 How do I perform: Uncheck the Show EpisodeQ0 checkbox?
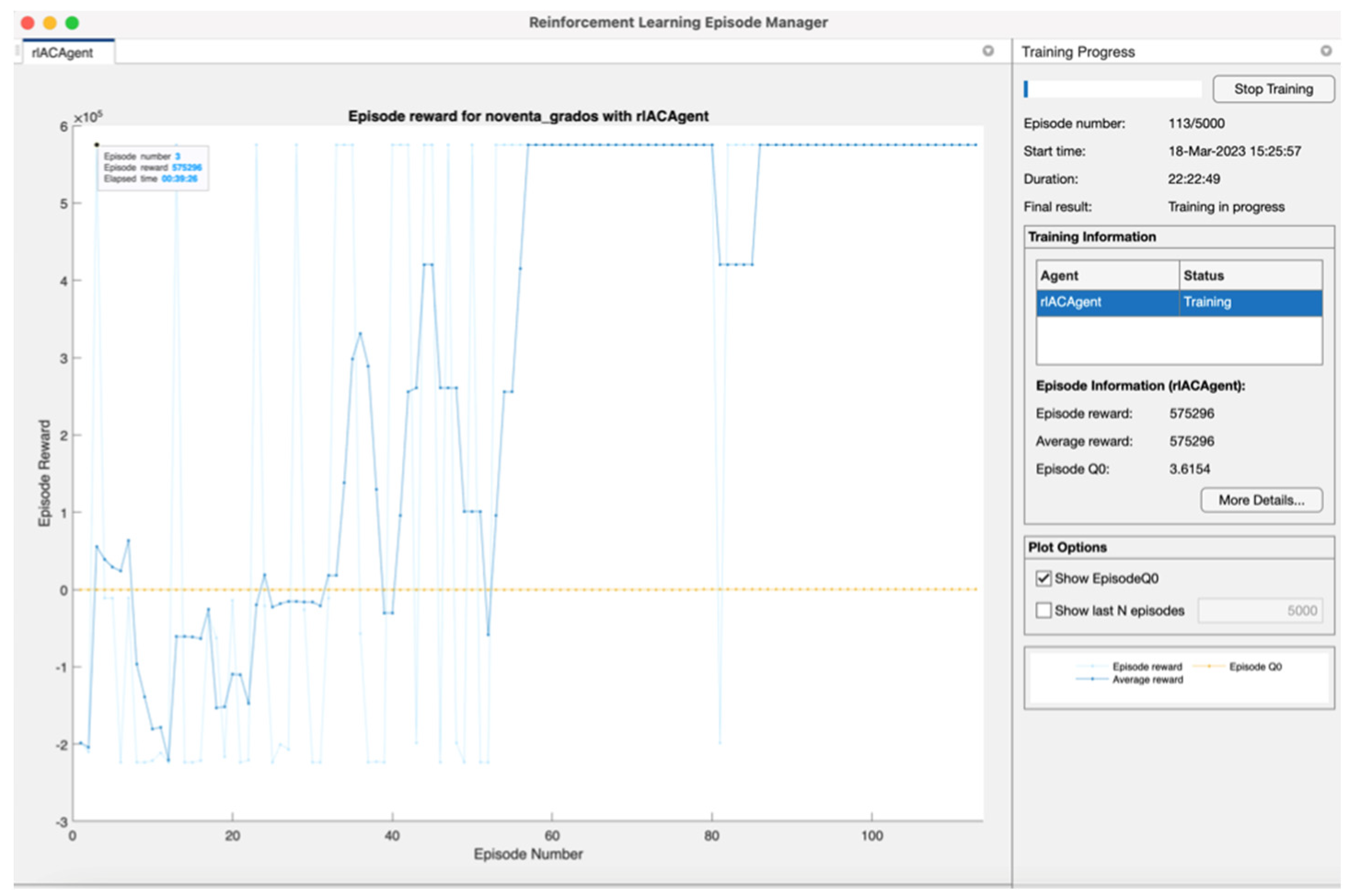(x=1043, y=578)
